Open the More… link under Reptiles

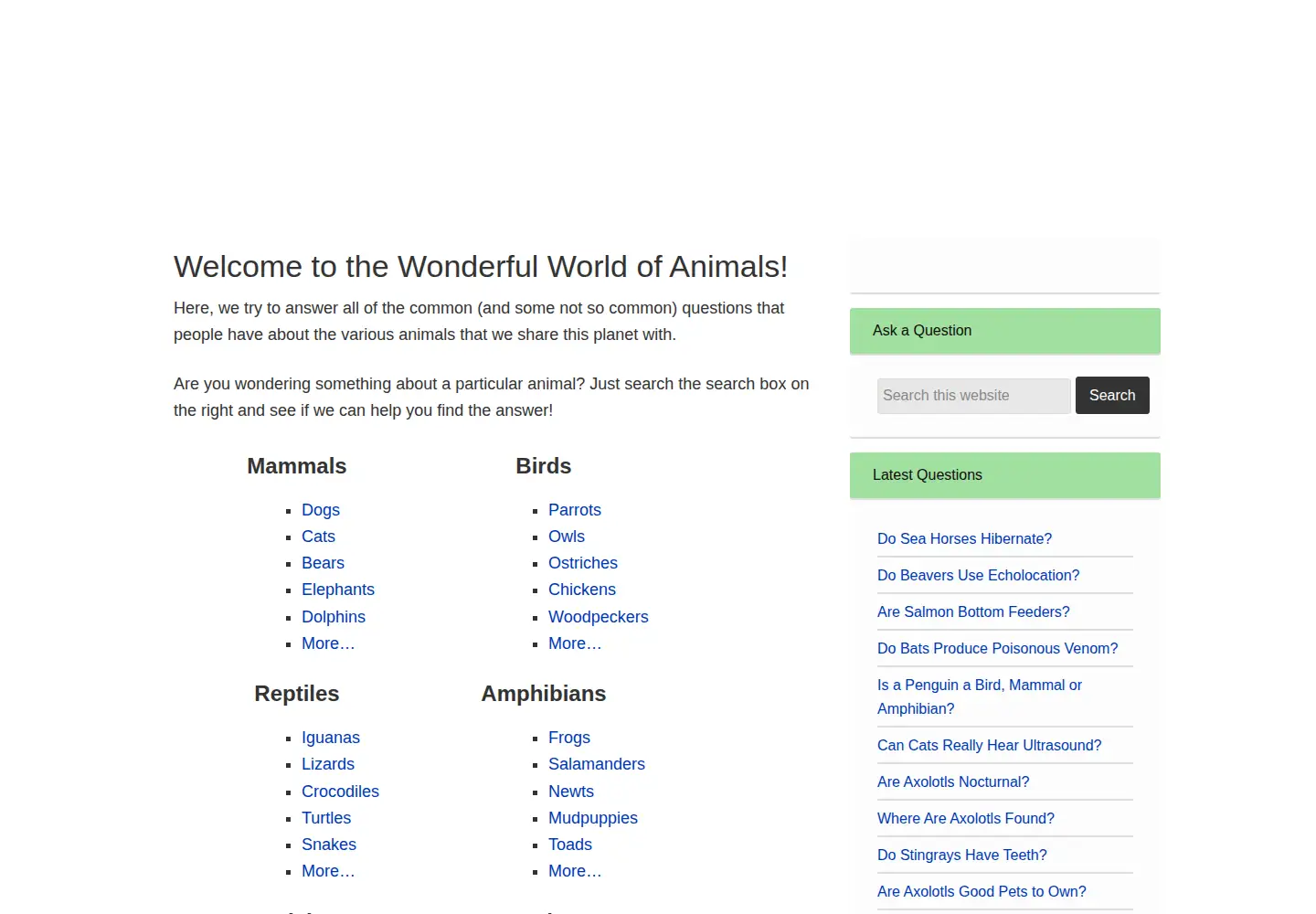[x=328, y=871]
